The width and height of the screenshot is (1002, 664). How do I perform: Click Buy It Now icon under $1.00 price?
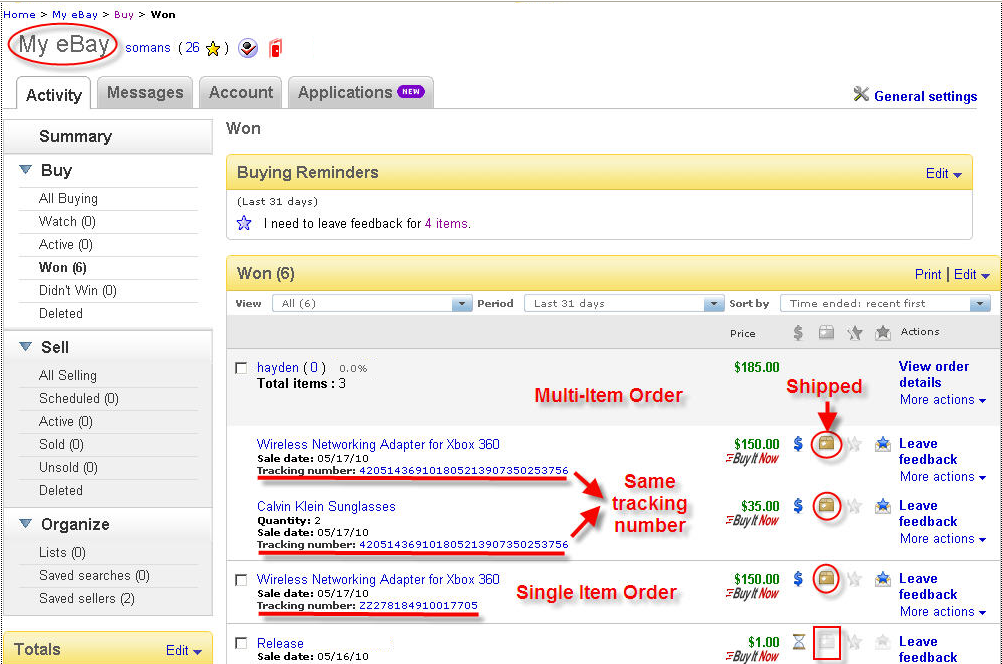[752, 656]
